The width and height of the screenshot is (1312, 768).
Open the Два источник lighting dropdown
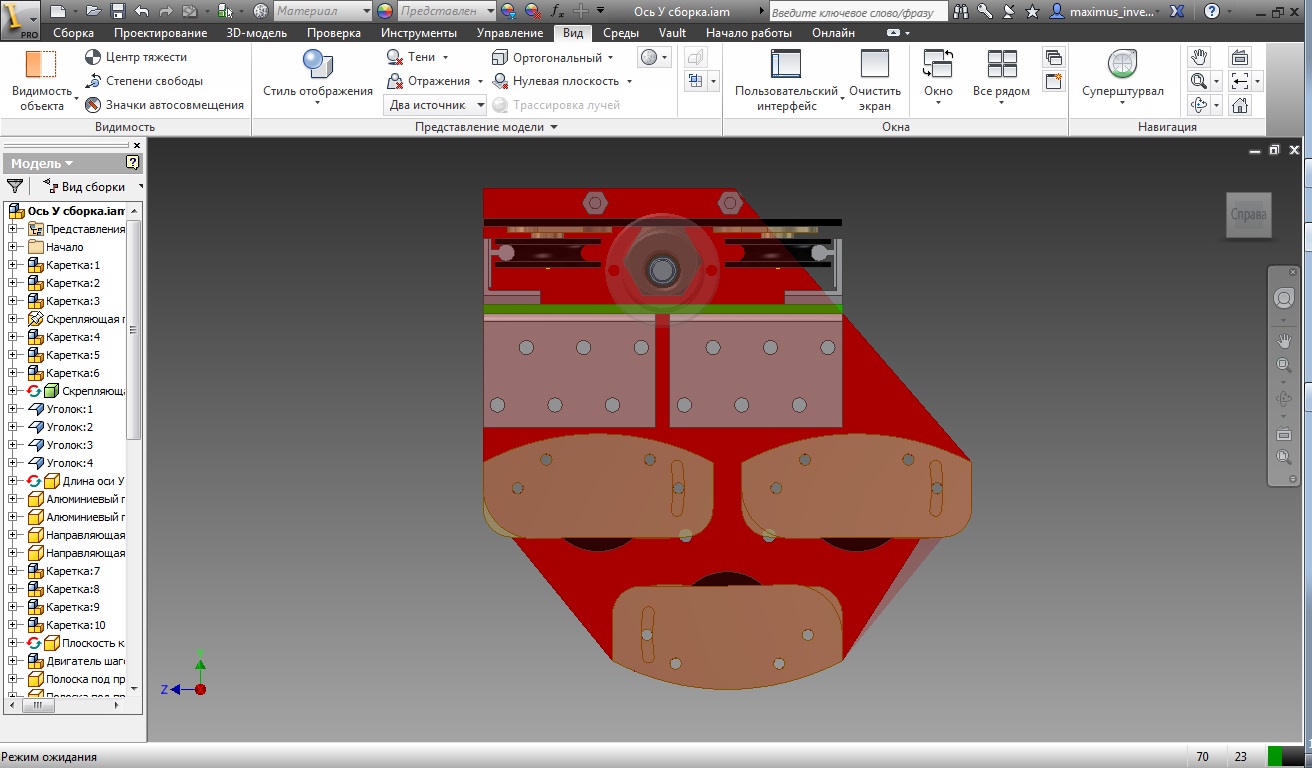(x=480, y=105)
